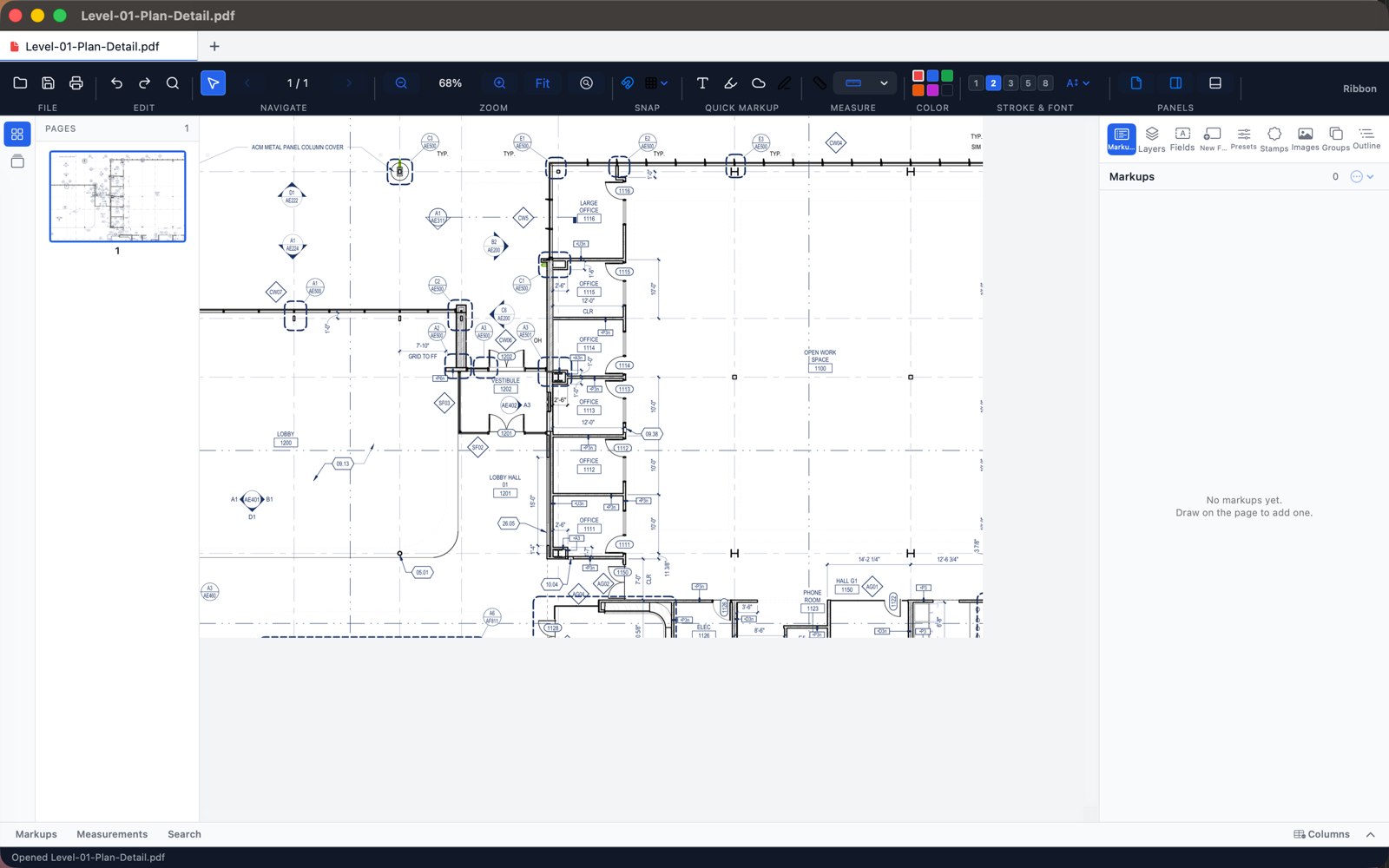Click the actual size zoom icon

(x=587, y=83)
